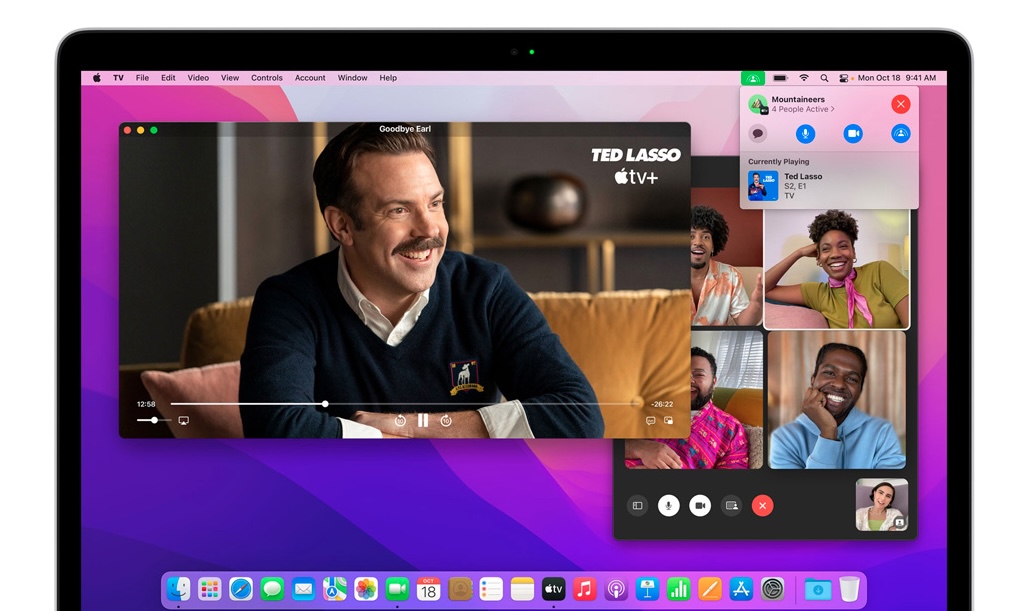The width and height of the screenshot is (1029, 611).
Task: Open the SharePlay status menu in the menu bar
Action: coord(752,77)
